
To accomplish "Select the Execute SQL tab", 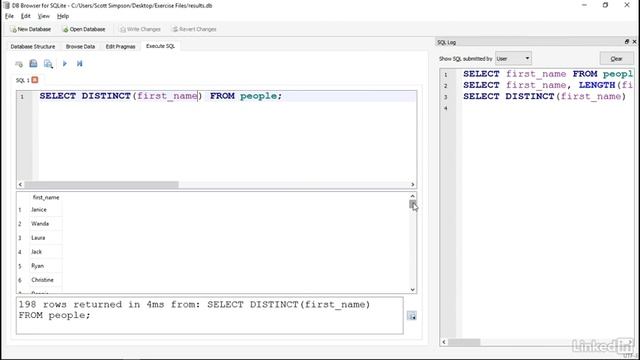I will pyautogui.click(x=160, y=46).
